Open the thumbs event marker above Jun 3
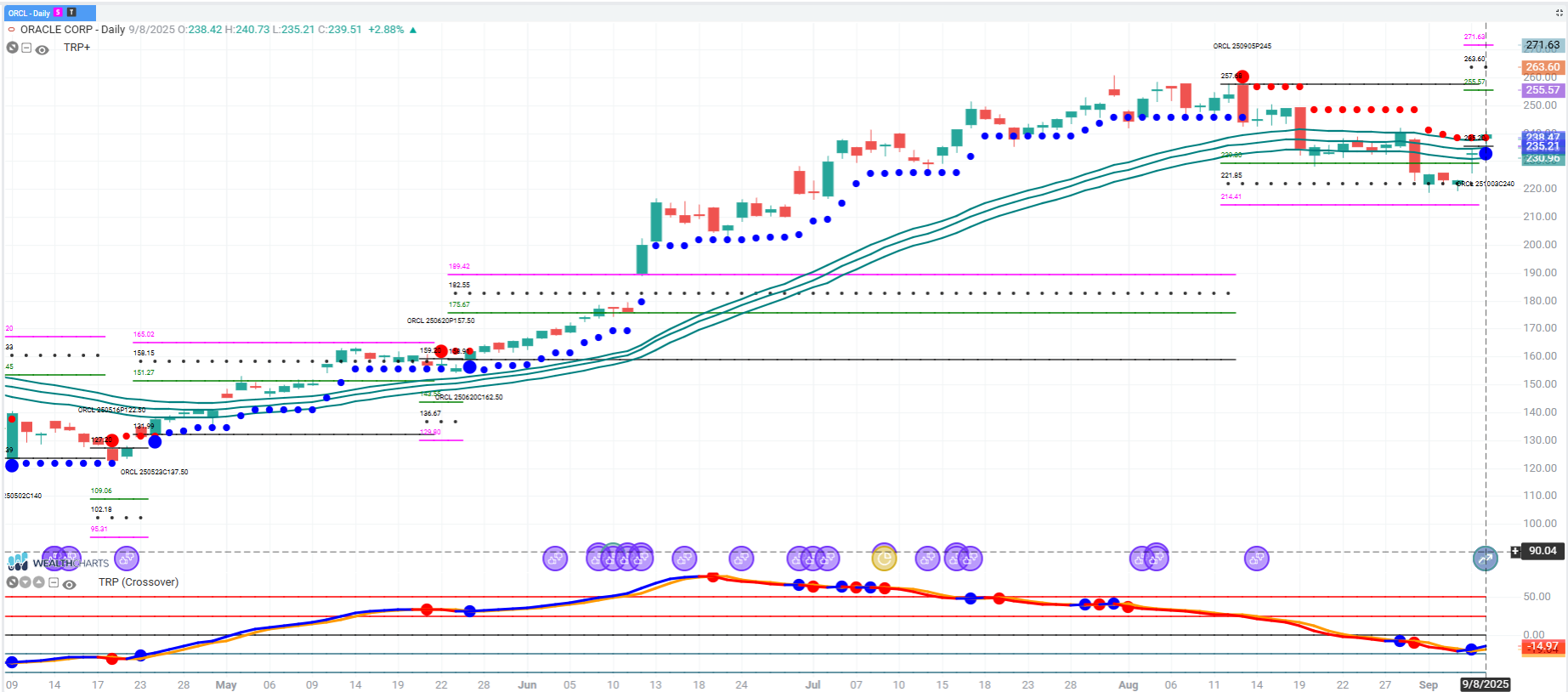 point(555,559)
